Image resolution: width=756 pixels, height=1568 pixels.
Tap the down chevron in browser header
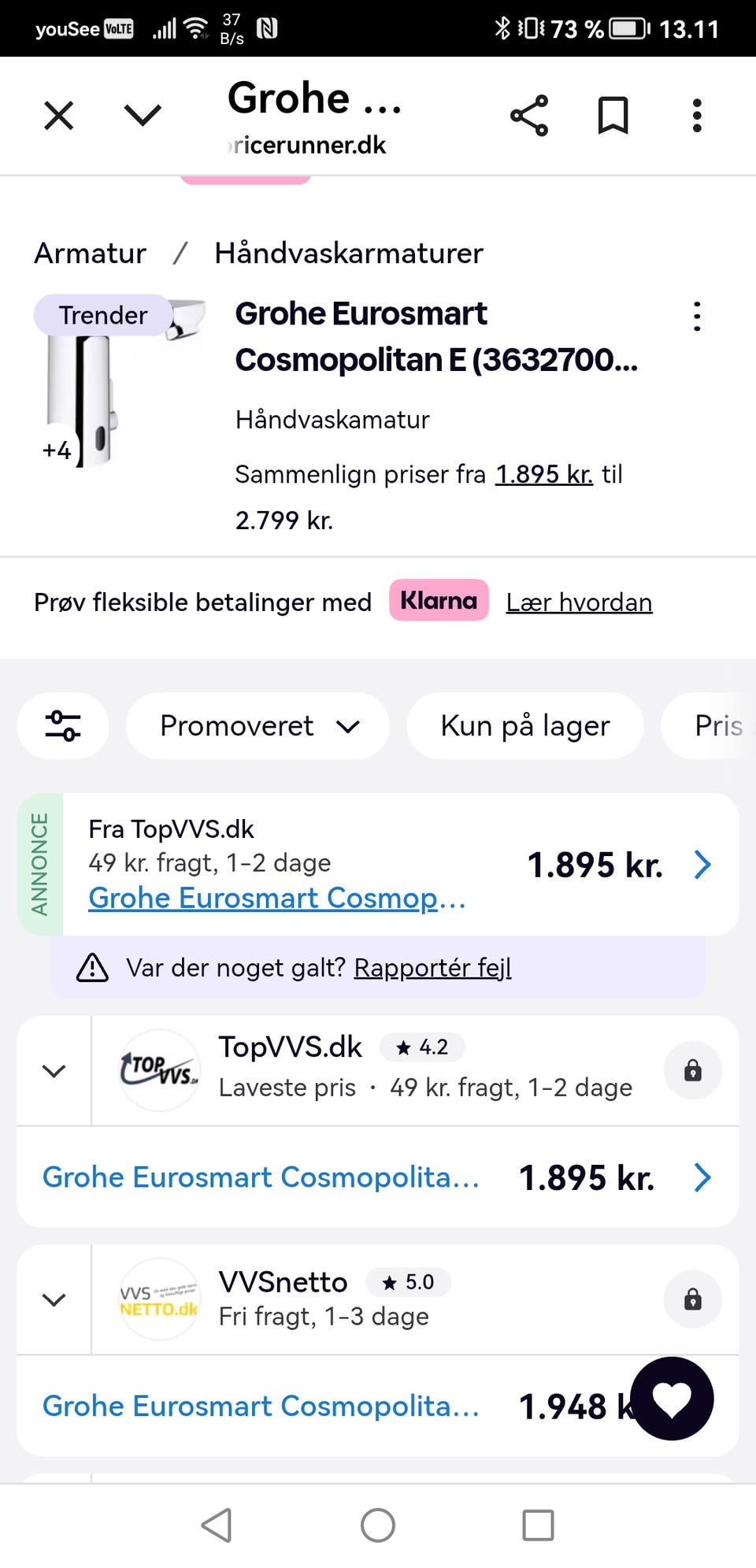[143, 116]
